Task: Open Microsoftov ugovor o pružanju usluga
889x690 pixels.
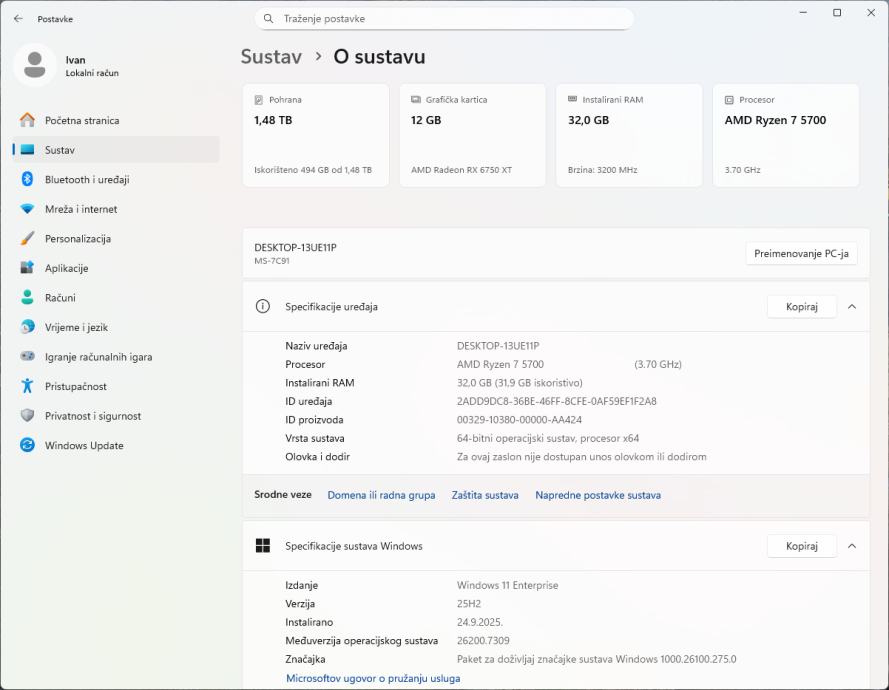Action: pos(373,678)
